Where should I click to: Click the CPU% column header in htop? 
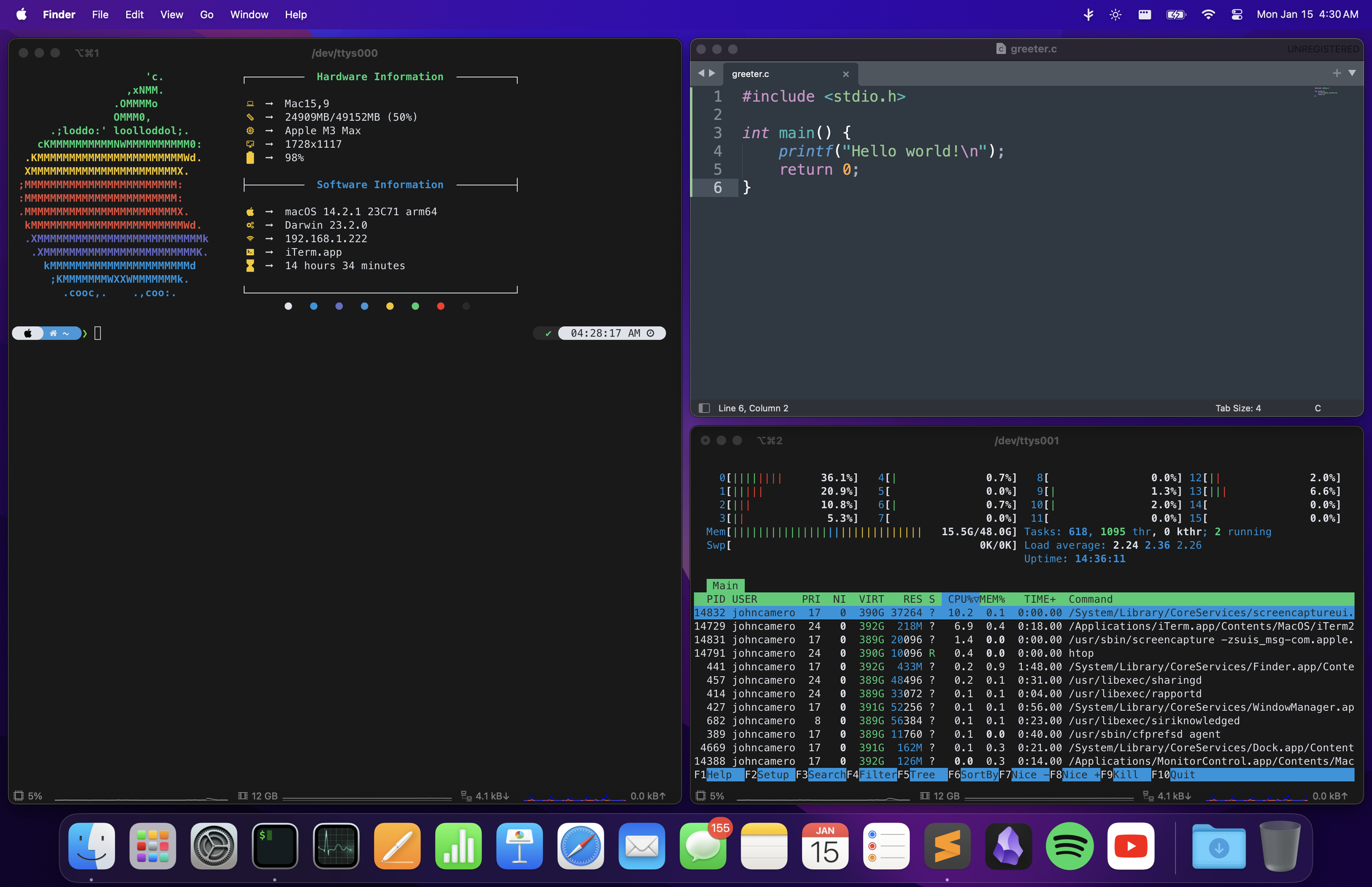pos(961,599)
